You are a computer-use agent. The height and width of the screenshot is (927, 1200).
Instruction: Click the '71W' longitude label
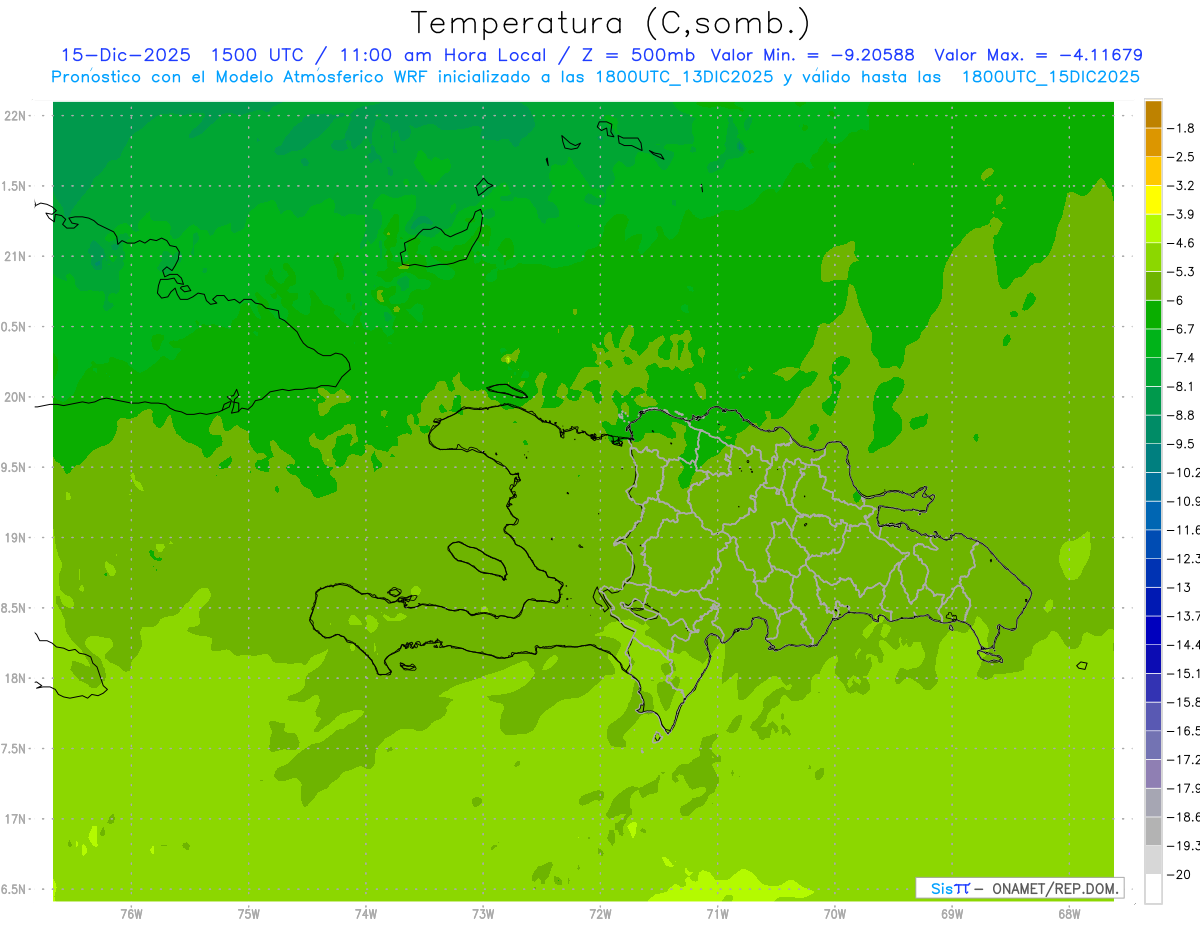click(717, 913)
